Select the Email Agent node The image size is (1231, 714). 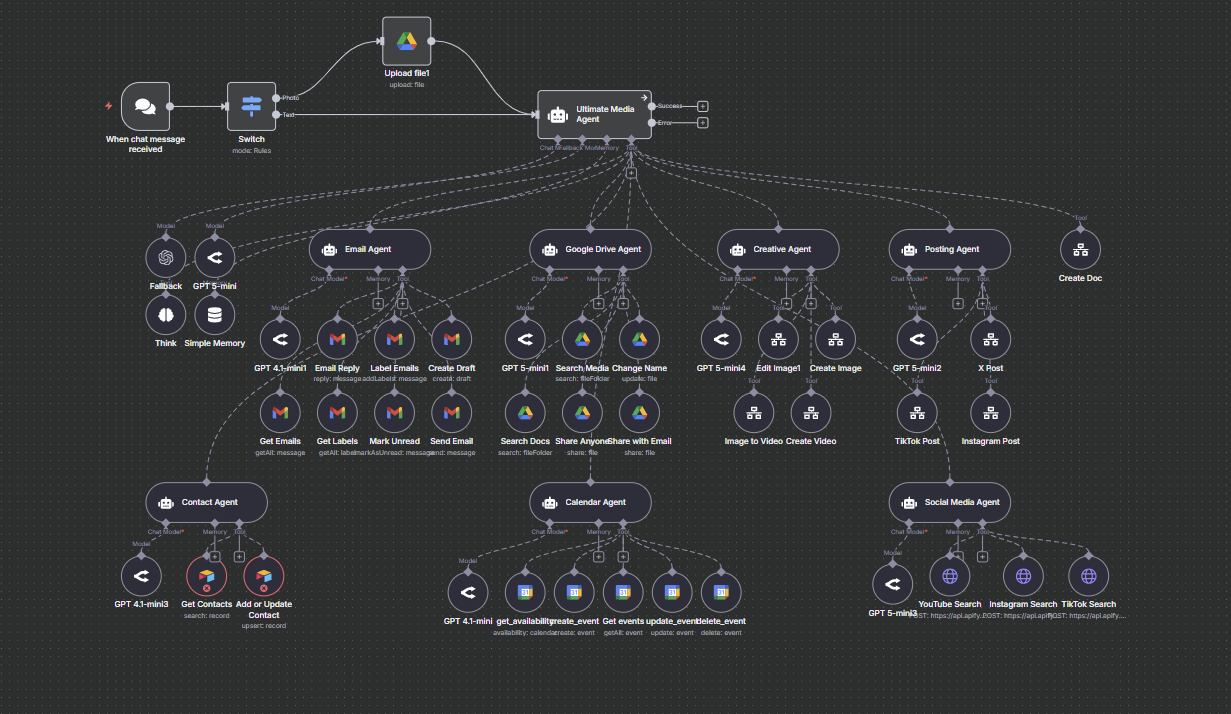click(370, 249)
